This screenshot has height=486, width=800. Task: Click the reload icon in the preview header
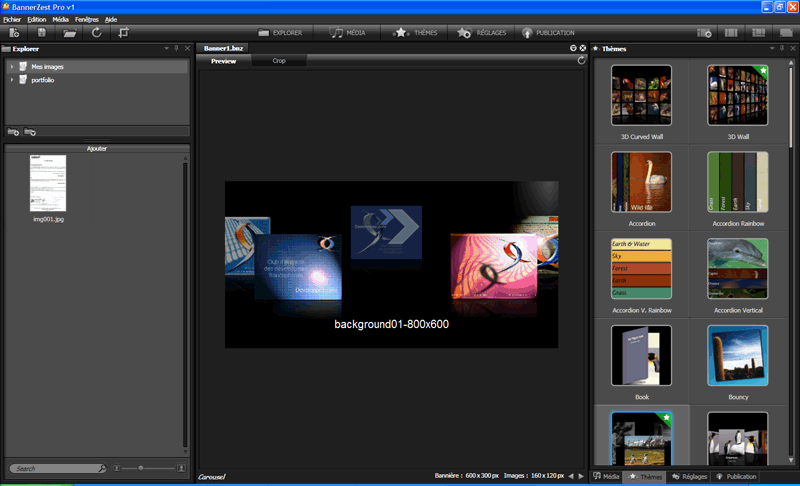coord(582,61)
